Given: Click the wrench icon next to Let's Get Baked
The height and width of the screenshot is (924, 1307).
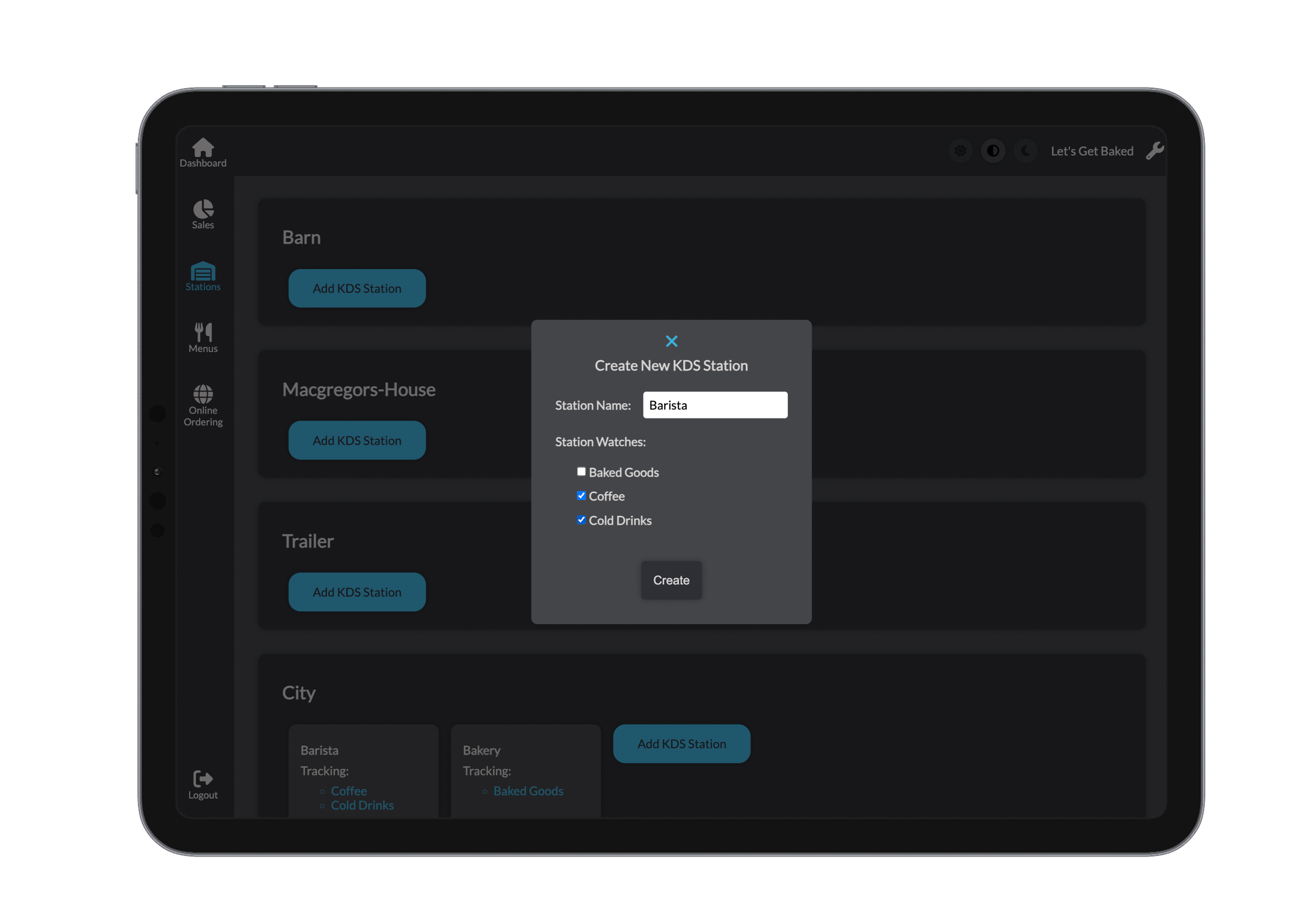Looking at the screenshot, I should click(1155, 150).
